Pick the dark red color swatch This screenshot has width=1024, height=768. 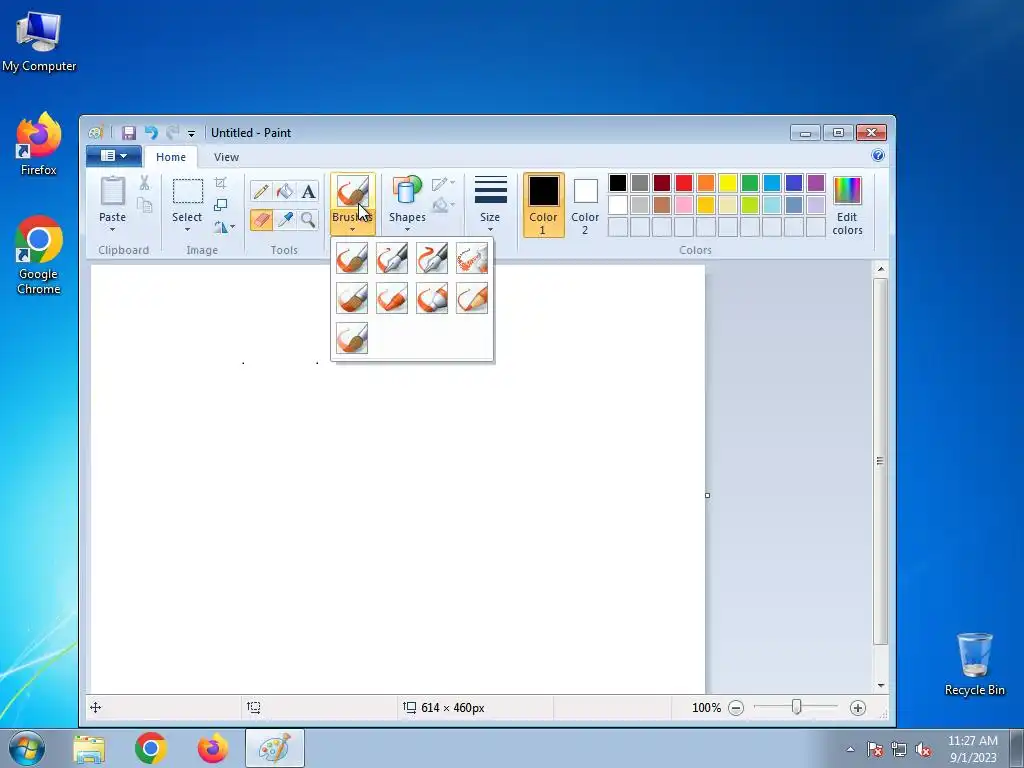pyautogui.click(x=662, y=183)
